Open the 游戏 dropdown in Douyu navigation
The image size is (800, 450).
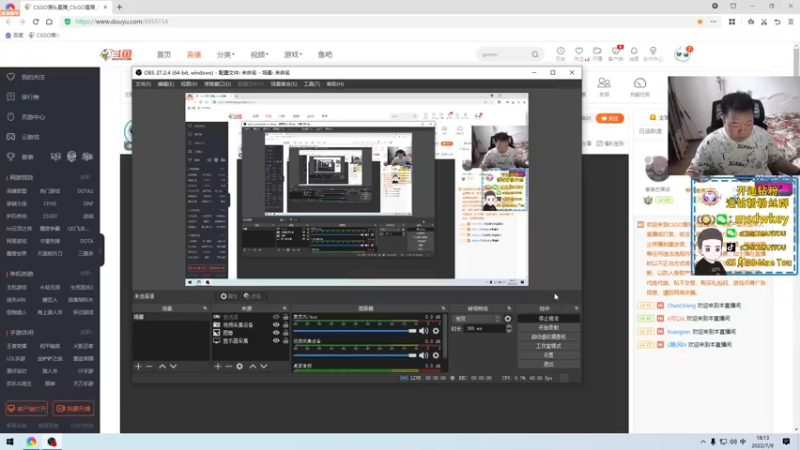pos(293,55)
